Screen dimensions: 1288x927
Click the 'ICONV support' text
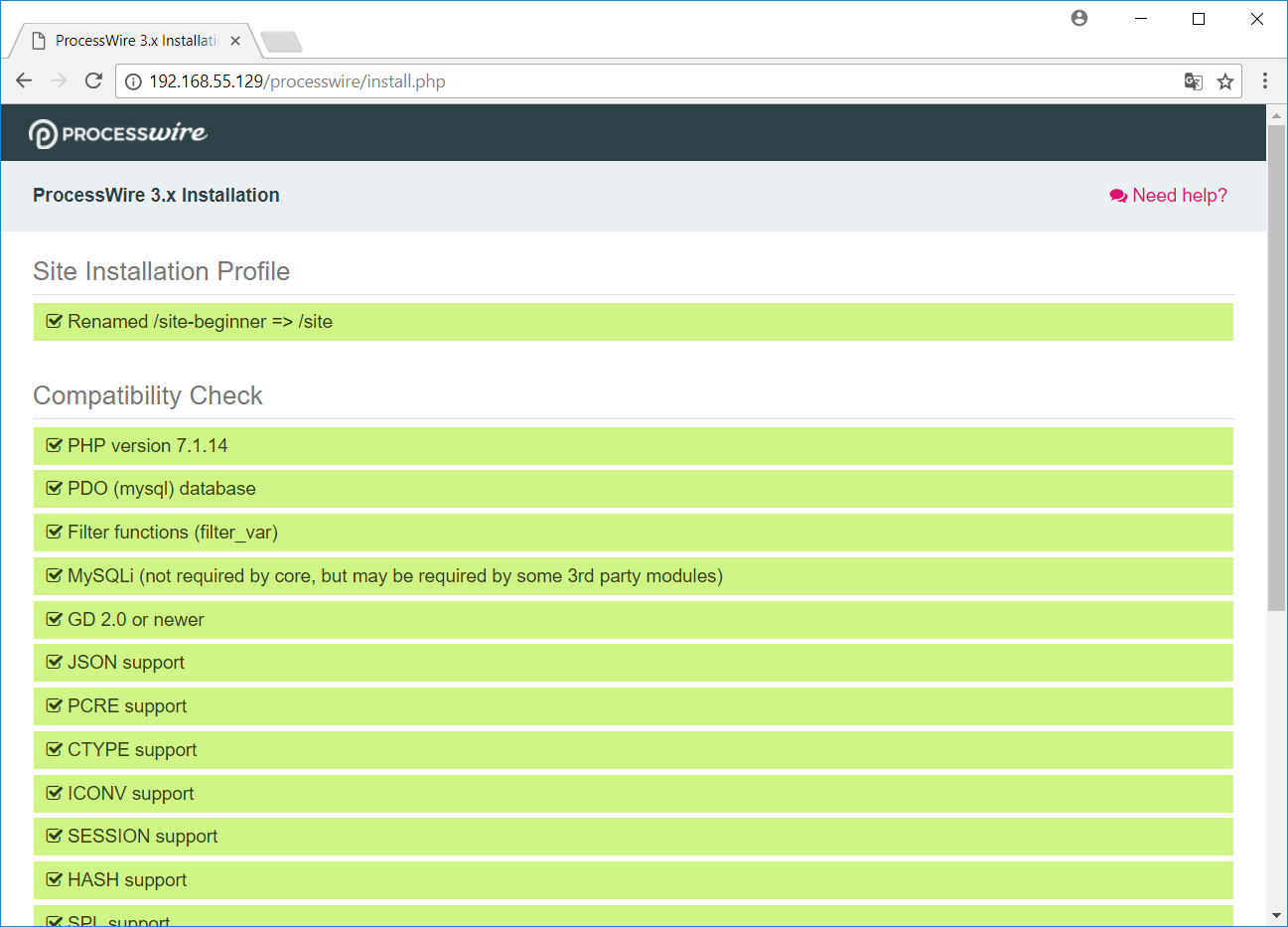pyautogui.click(x=131, y=794)
